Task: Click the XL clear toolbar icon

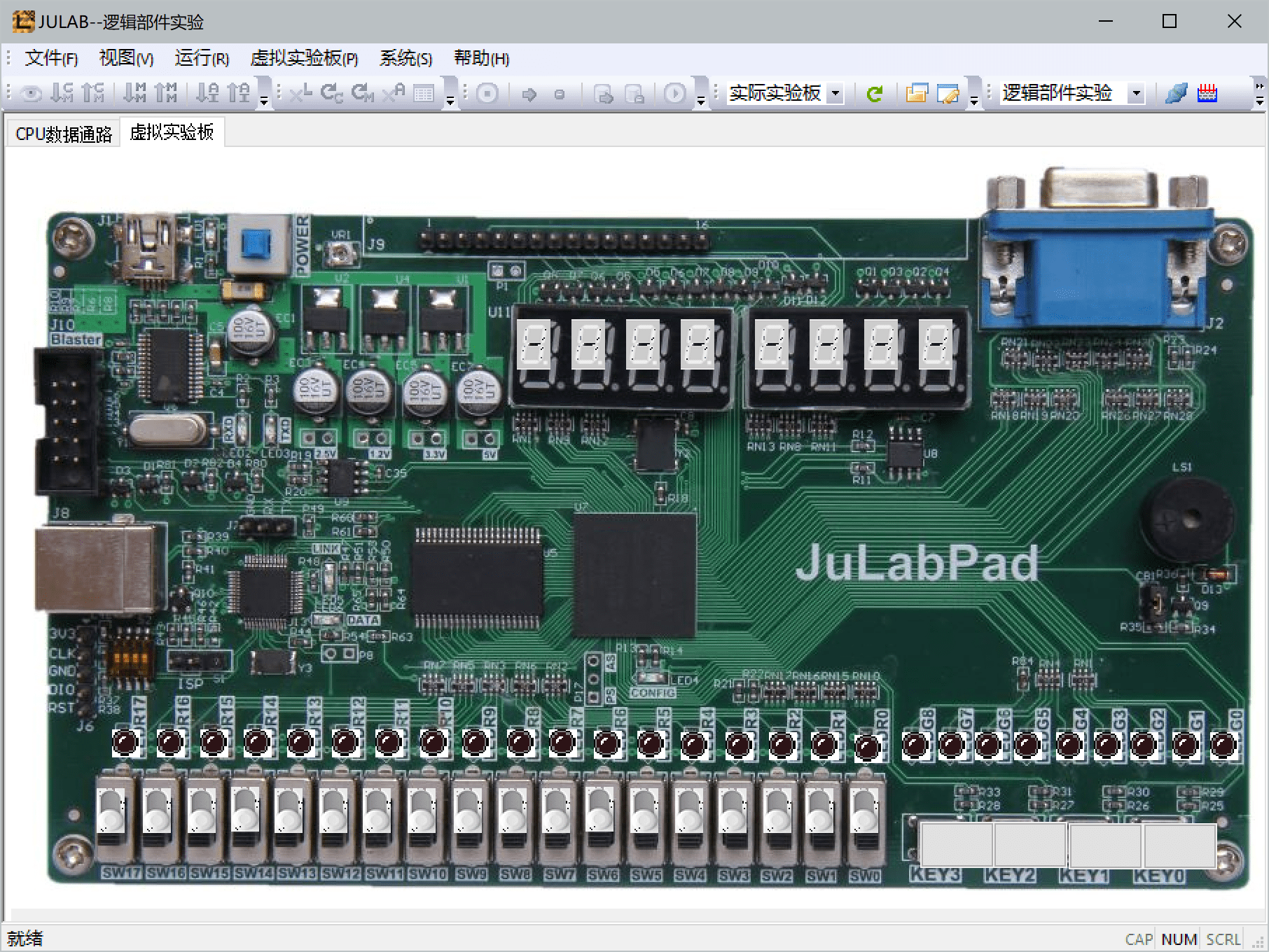Action: (x=300, y=93)
